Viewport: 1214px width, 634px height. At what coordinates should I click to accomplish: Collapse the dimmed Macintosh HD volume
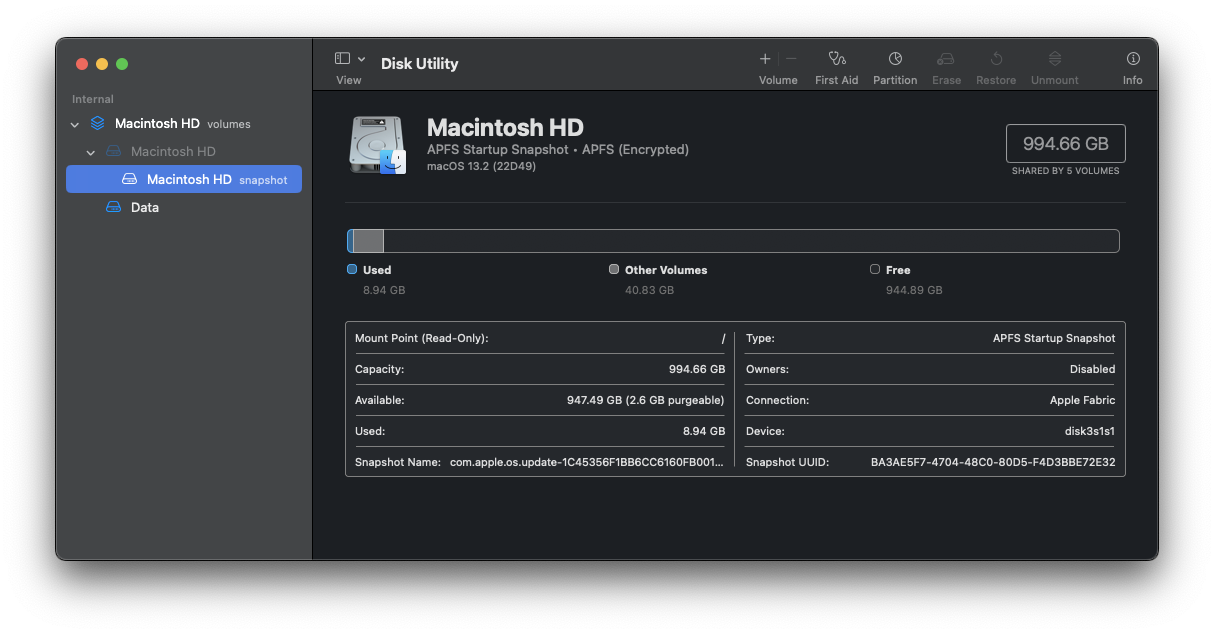coord(91,153)
